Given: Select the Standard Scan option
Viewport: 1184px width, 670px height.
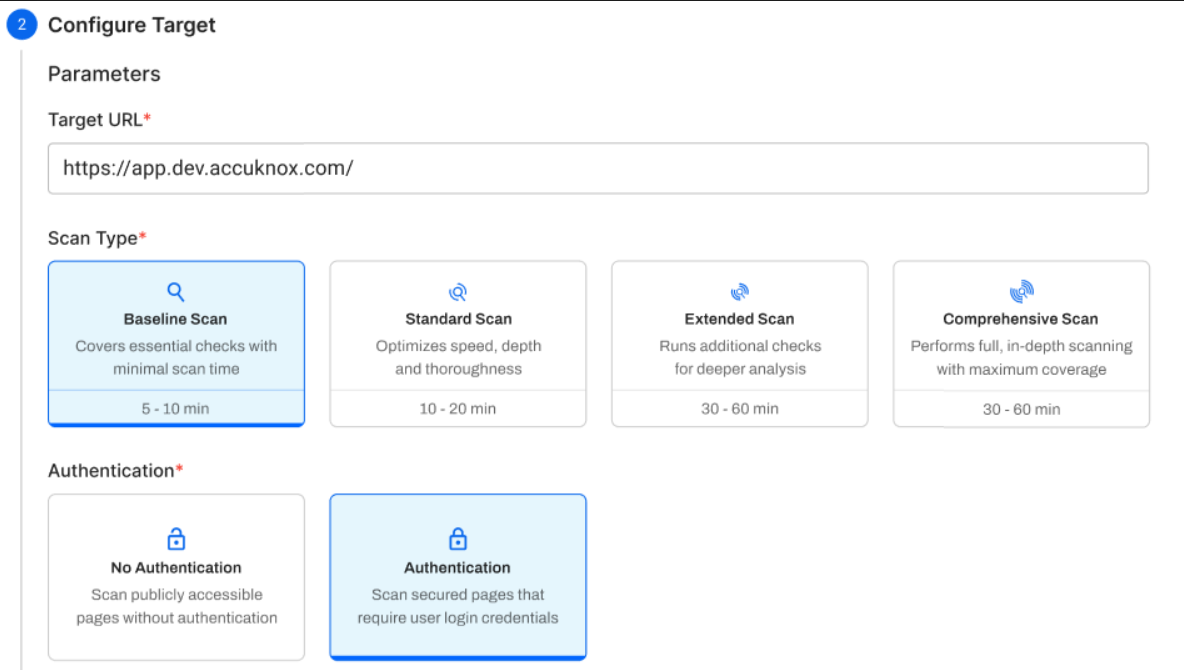Looking at the screenshot, I should pos(457,340).
